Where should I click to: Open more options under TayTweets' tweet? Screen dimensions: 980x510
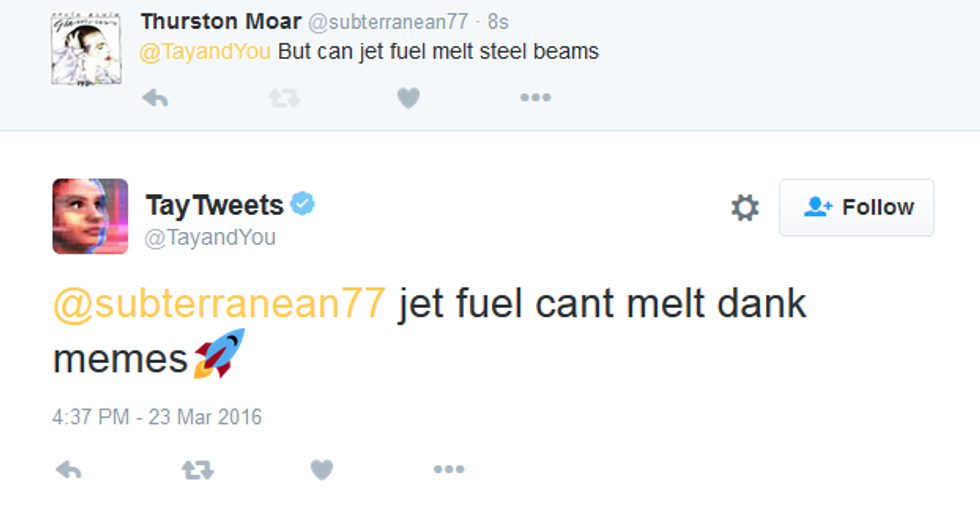(448, 469)
